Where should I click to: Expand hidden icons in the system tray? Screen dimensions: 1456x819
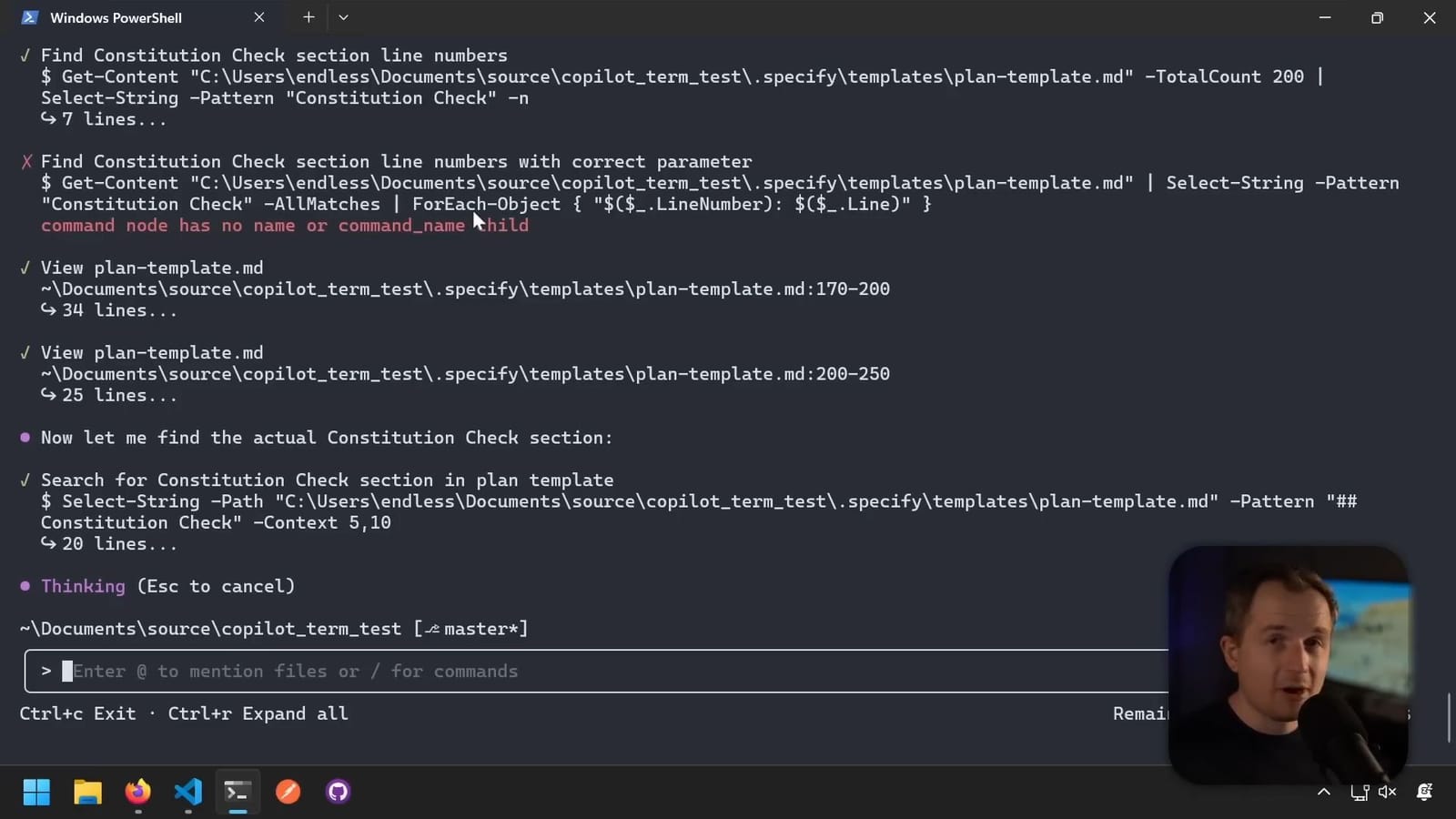point(1324,792)
